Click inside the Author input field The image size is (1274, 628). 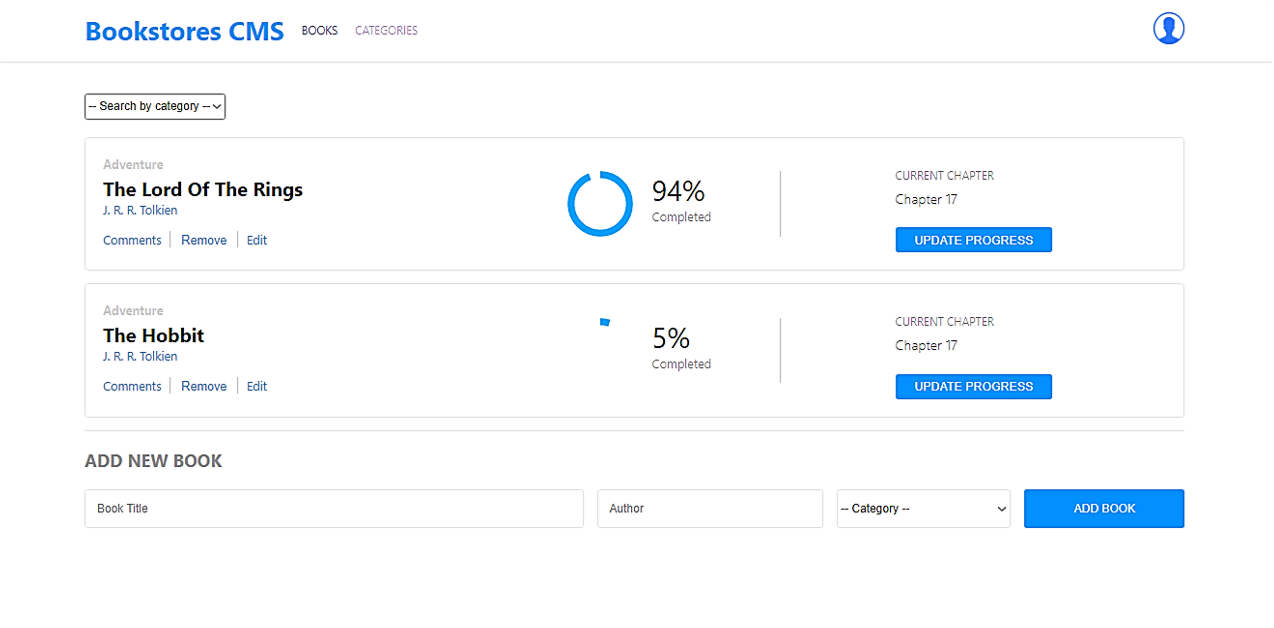(x=710, y=508)
